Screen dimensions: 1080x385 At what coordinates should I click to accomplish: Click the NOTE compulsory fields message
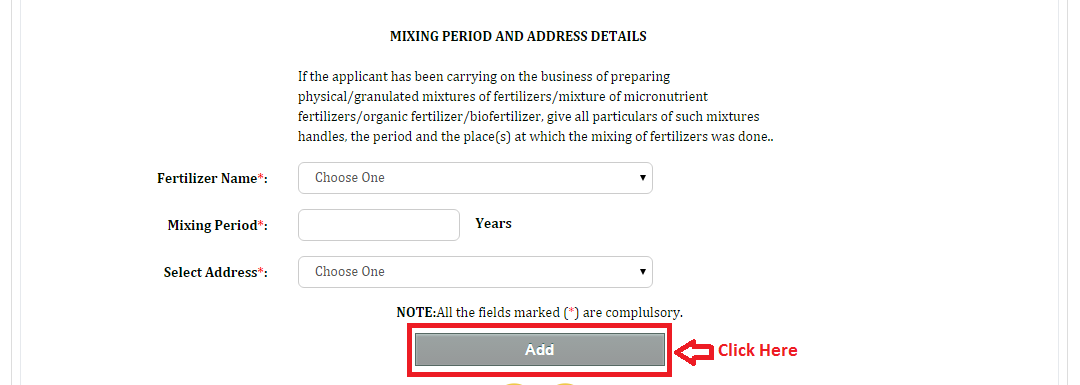click(x=539, y=313)
